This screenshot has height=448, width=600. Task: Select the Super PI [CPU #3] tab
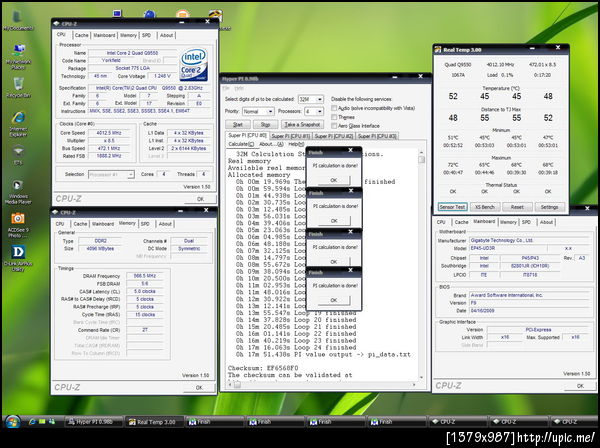(x=377, y=136)
